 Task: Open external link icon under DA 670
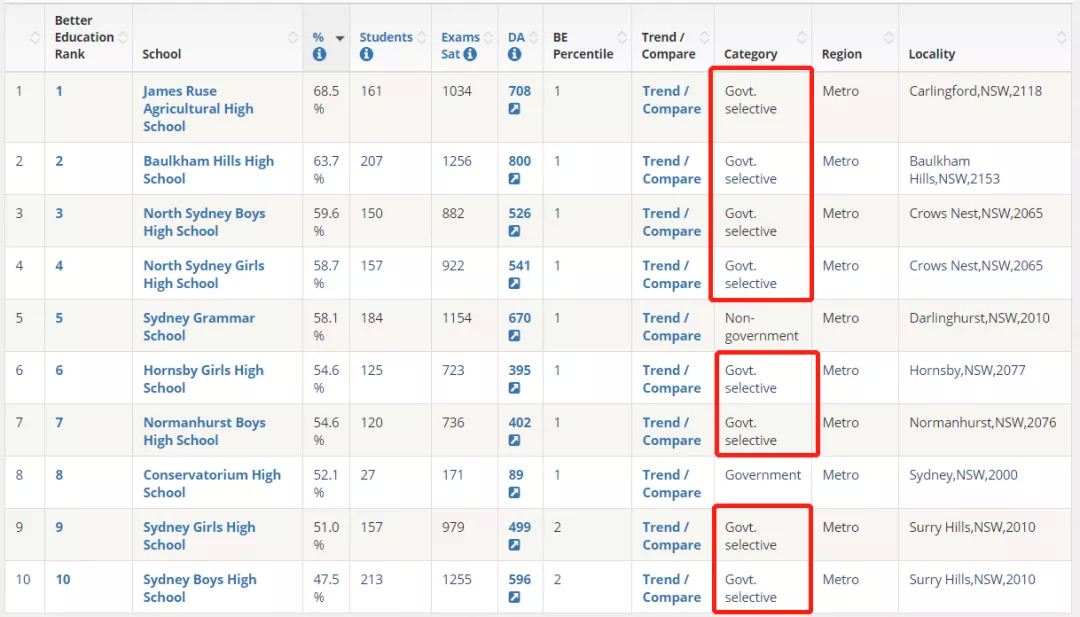click(x=514, y=336)
